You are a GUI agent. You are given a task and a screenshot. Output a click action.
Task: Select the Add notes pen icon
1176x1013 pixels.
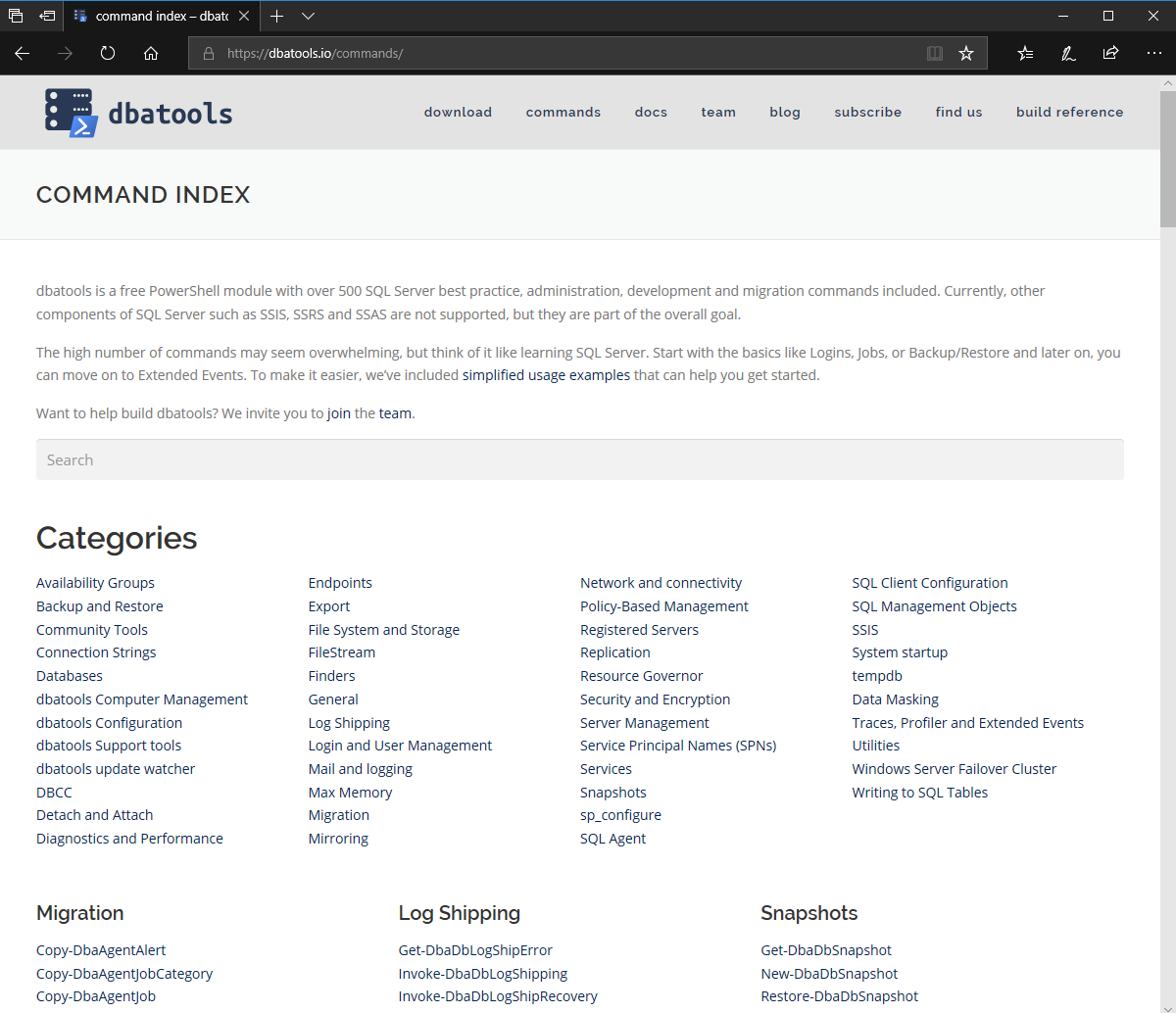(x=1067, y=53)
